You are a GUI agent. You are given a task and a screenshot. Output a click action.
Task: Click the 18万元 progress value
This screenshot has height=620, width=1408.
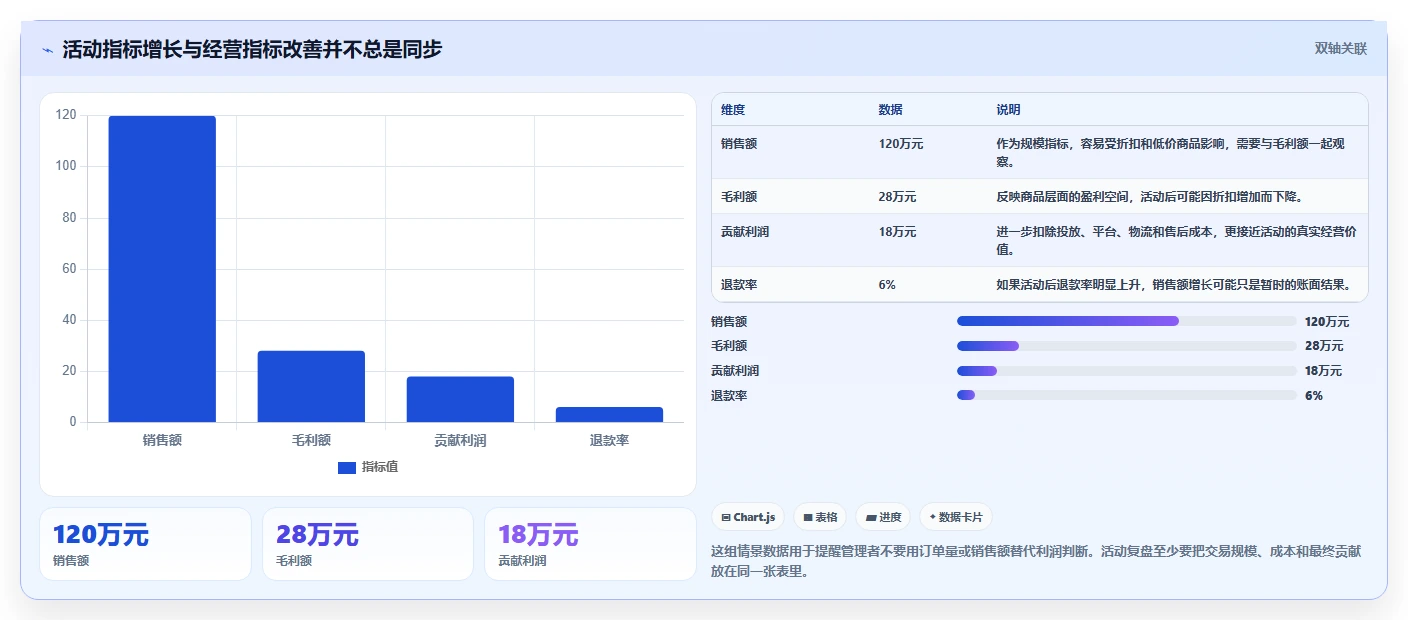click(1323, 371)
